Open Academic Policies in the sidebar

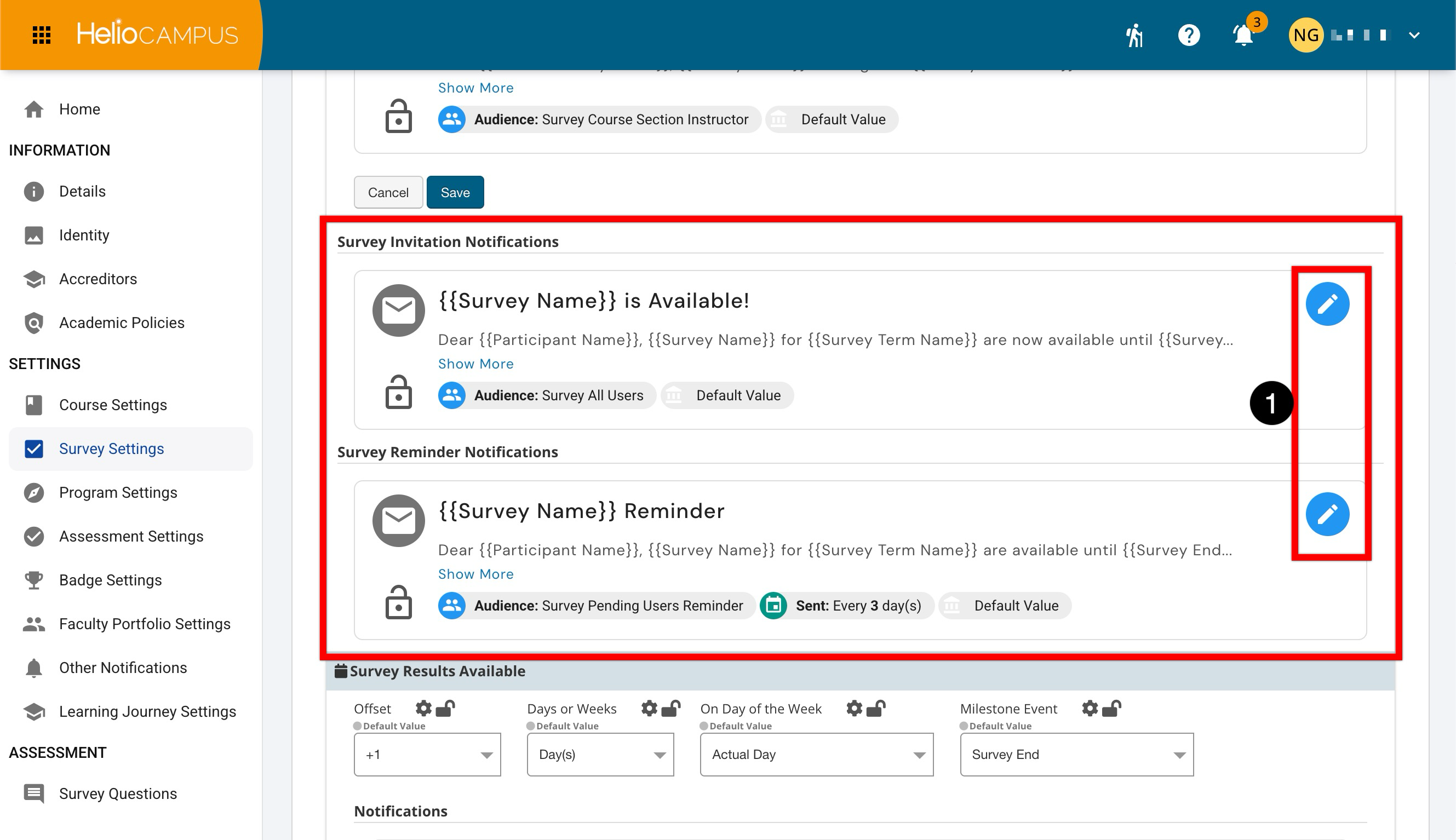click(x=130, y=323)
